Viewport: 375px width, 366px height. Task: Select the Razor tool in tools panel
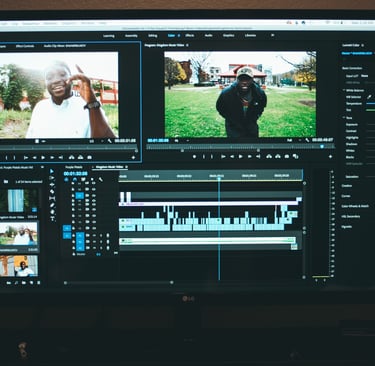coord(52,192)
